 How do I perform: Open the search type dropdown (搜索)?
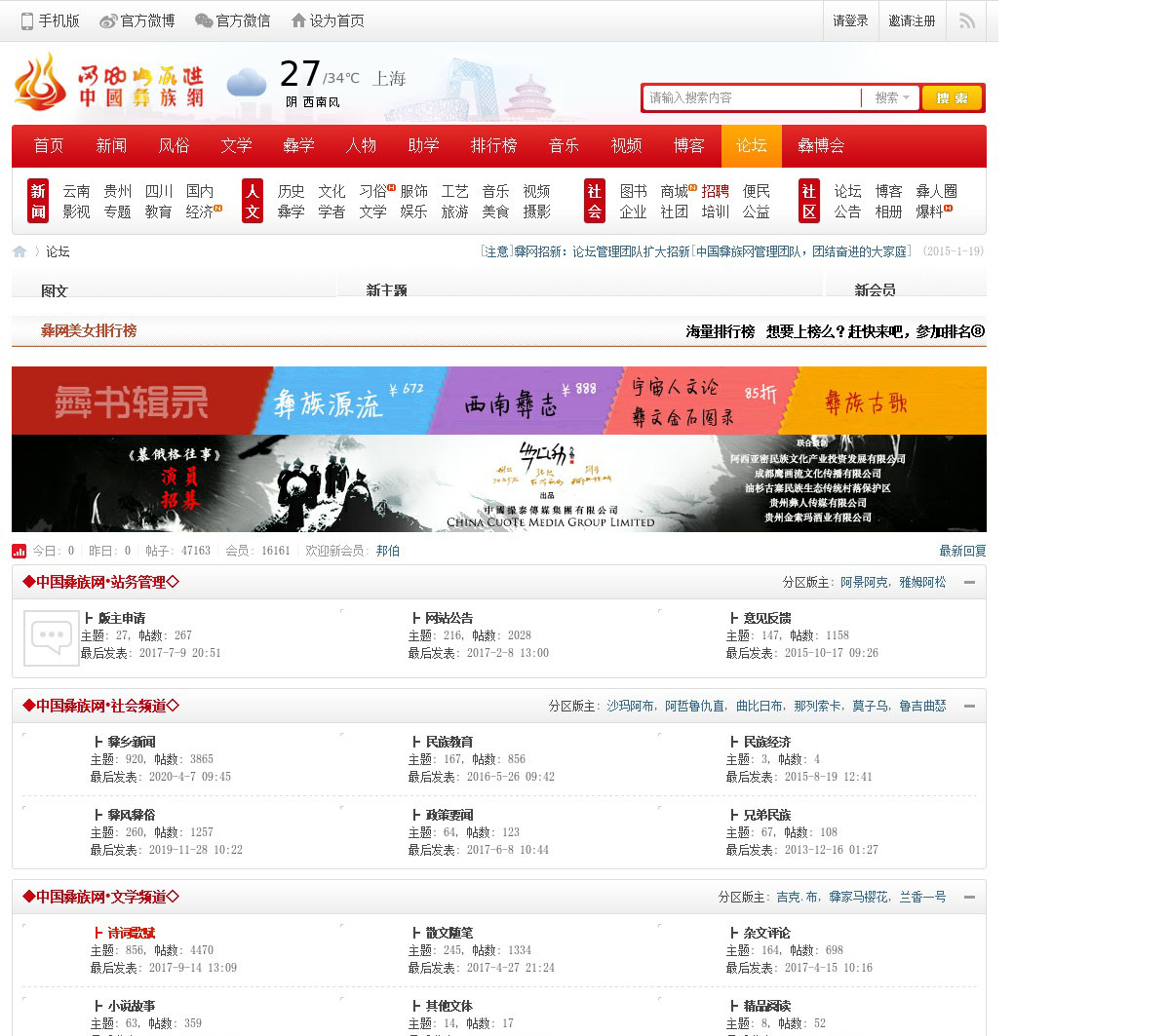click(891, 97)
